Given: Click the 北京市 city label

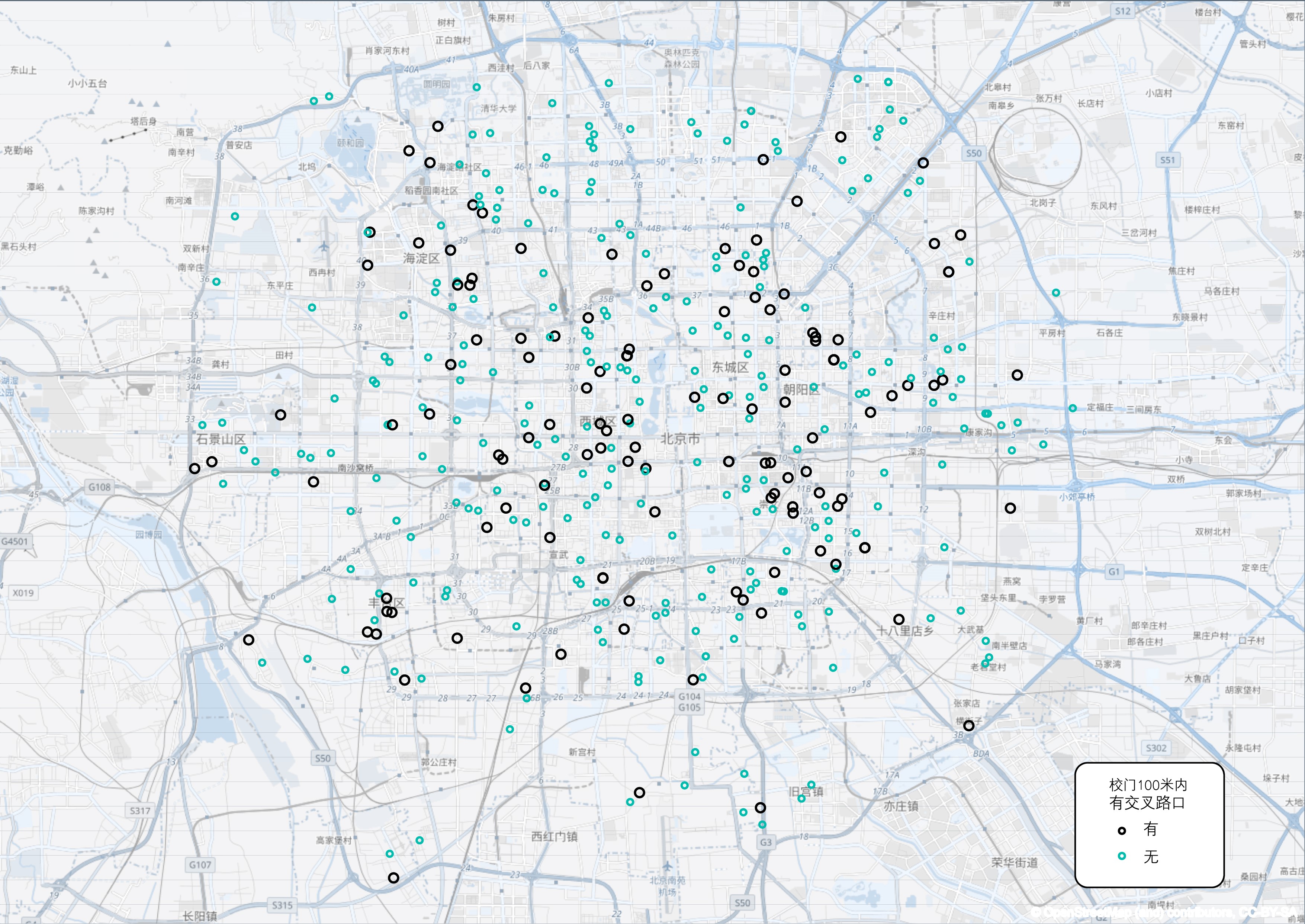Looking at the screenshot, I should 680,439.
